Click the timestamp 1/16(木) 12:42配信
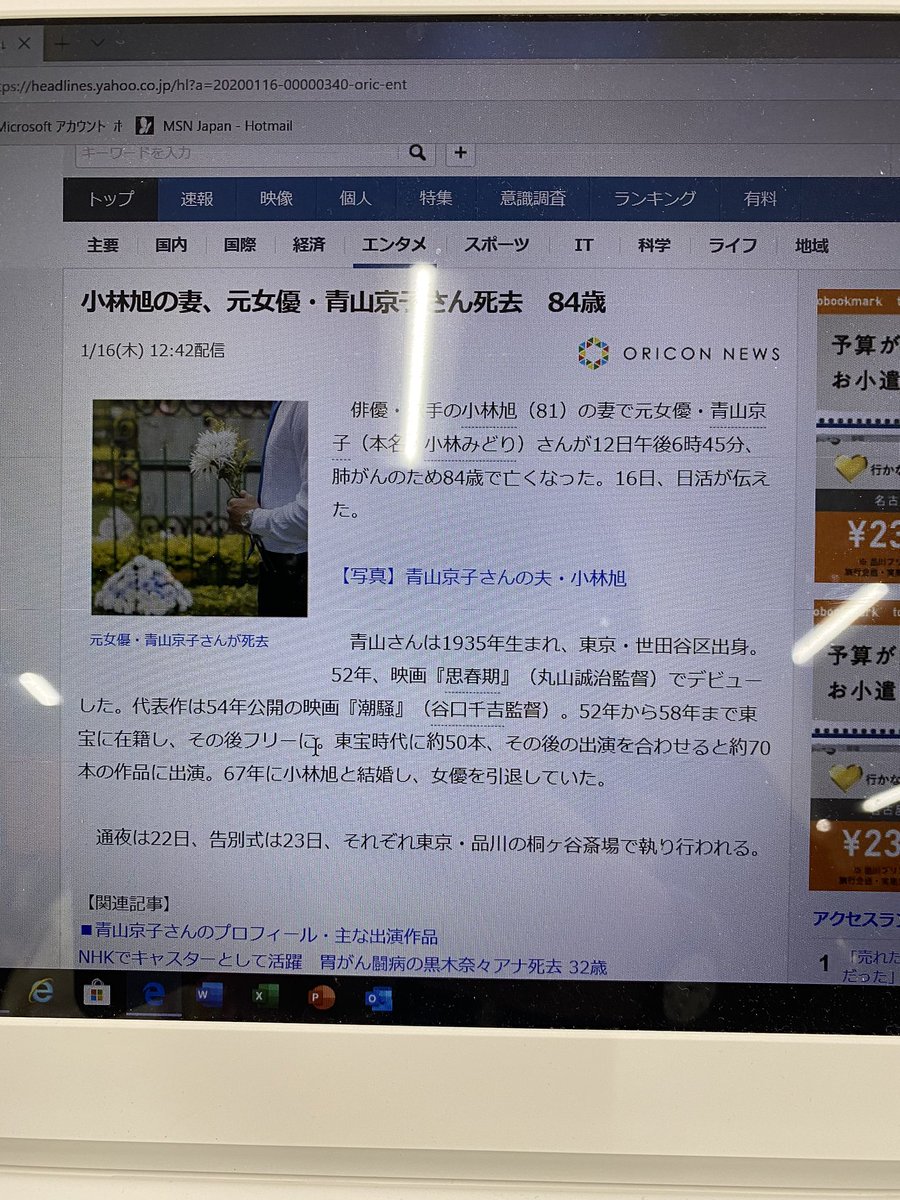The image size is (900, 1200). (x=151, y=351)
